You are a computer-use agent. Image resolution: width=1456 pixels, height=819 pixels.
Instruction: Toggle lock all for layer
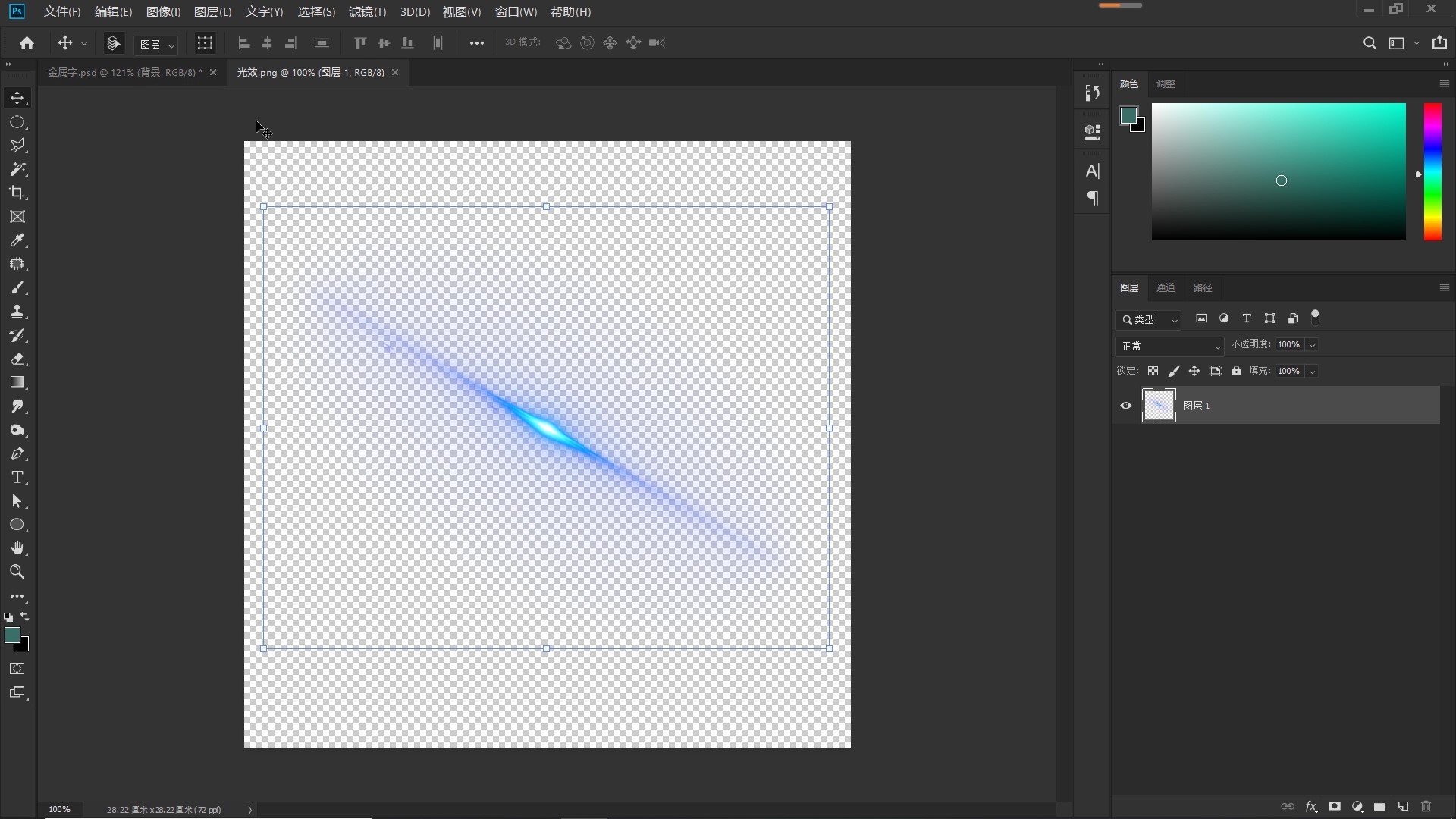pos(1236,371)
